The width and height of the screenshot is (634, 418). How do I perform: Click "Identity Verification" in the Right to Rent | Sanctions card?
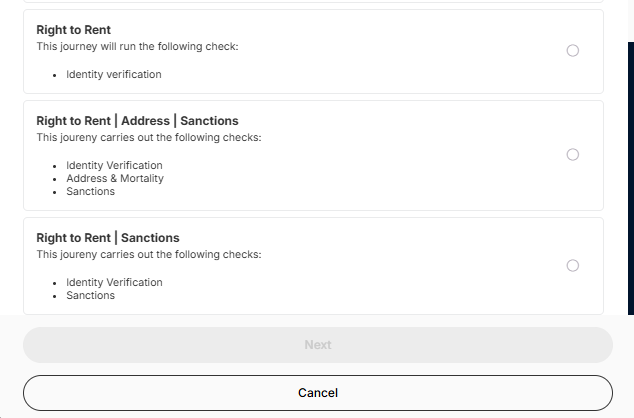coord(114,282)
